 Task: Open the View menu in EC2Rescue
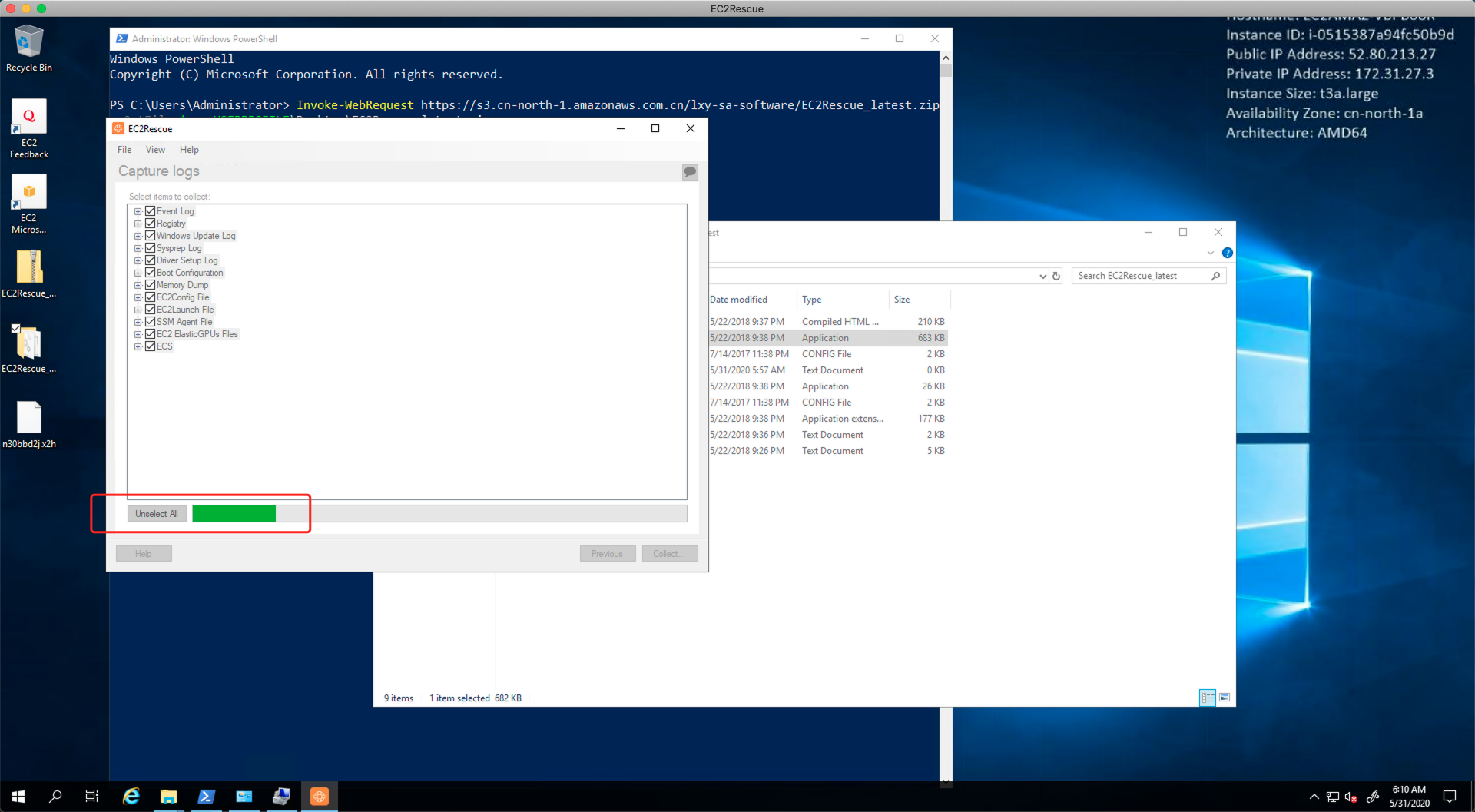point(155,150)
